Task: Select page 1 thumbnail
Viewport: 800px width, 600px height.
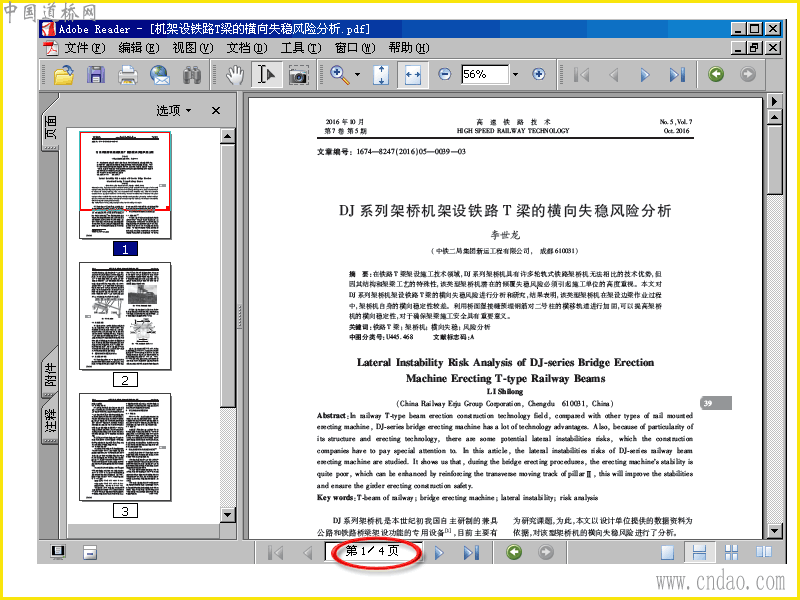Action: (x=125, y=185)
